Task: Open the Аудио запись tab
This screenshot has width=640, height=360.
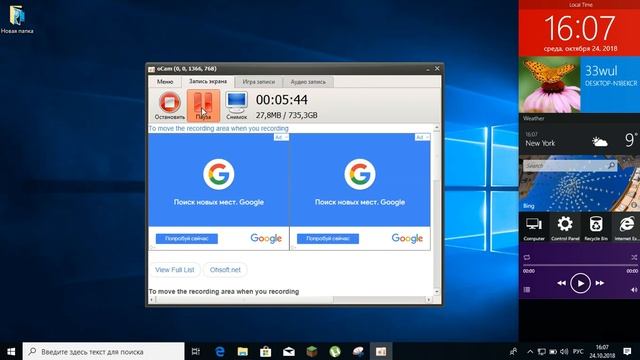Action: pos(308,82)
